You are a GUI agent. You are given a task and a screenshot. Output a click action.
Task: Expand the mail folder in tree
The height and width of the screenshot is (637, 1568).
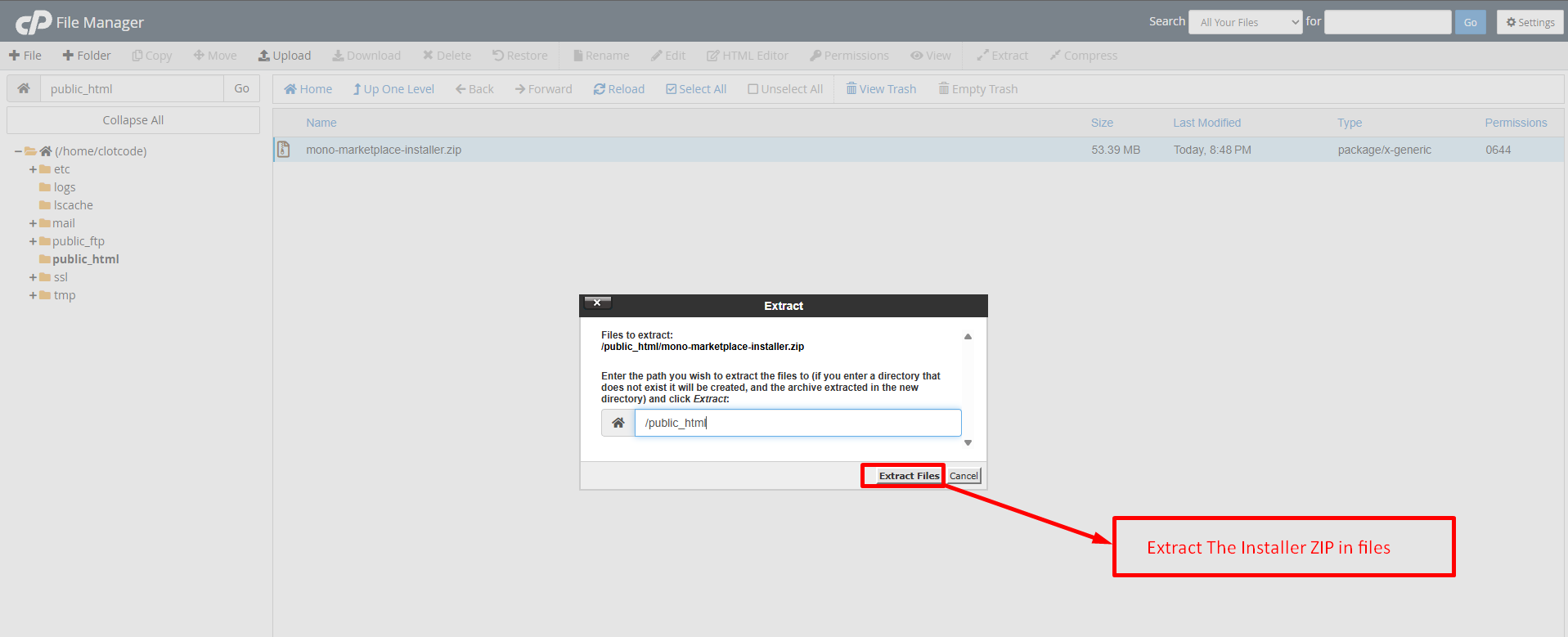tap(33, 223)
